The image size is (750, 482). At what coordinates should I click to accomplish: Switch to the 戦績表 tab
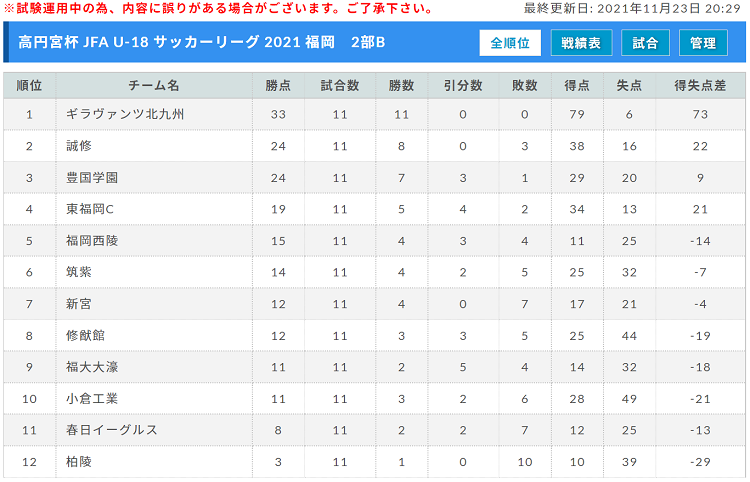tap(581, 43)
